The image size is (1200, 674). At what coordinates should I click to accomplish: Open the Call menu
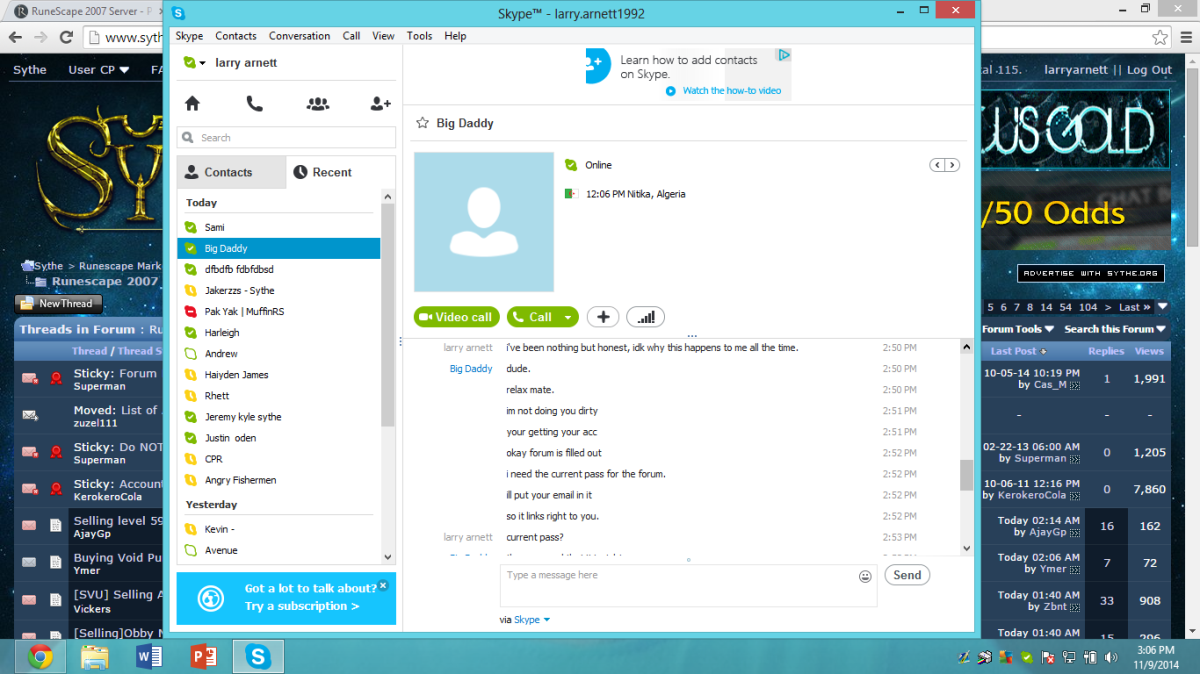[x=351, y=36]
